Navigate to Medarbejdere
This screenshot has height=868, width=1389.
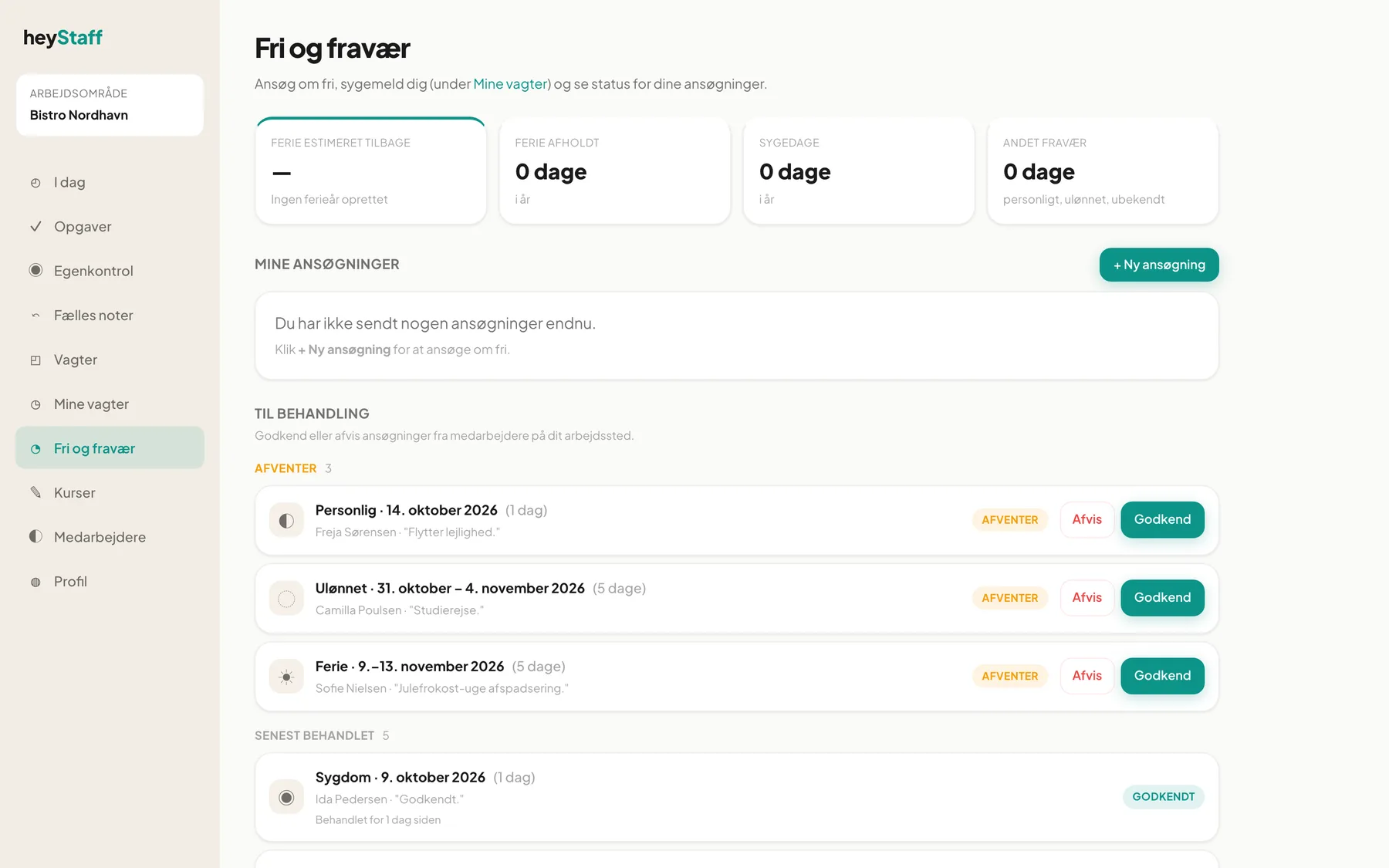click(110, 537)
